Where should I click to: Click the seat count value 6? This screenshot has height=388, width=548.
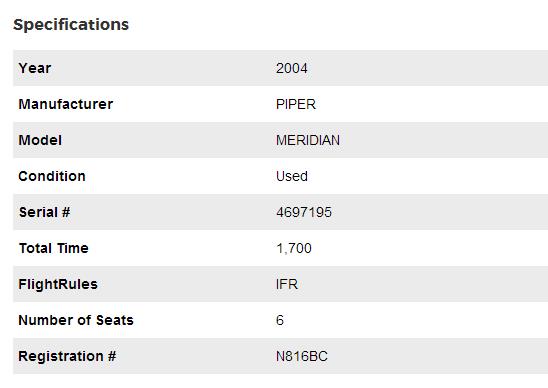(x=280, y=320)
